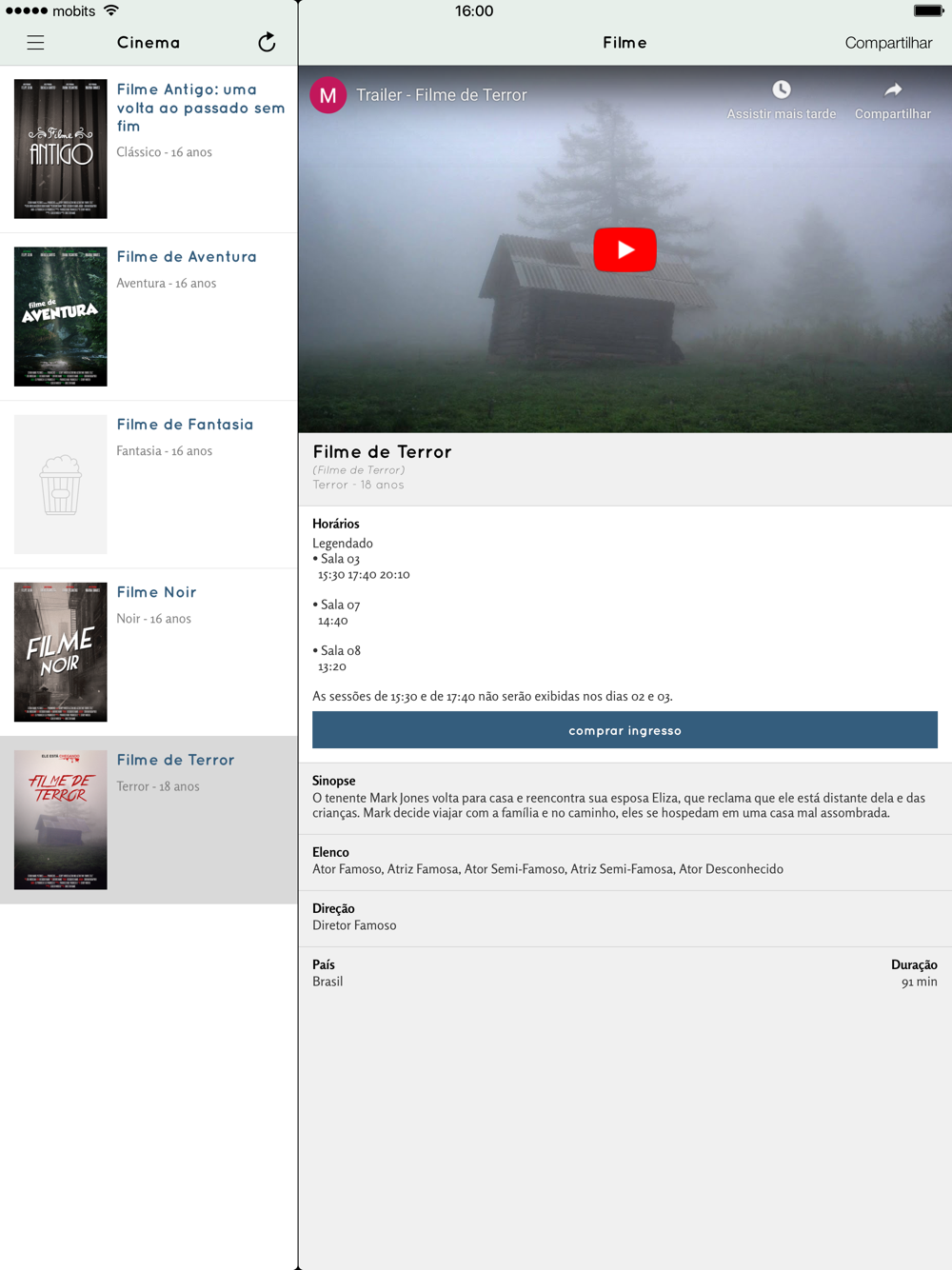Image resolution: width=952 pixels, height=1270 pixels.
Task: Open the Trailer - Filme de Terror title link
Action: [442, 95]
